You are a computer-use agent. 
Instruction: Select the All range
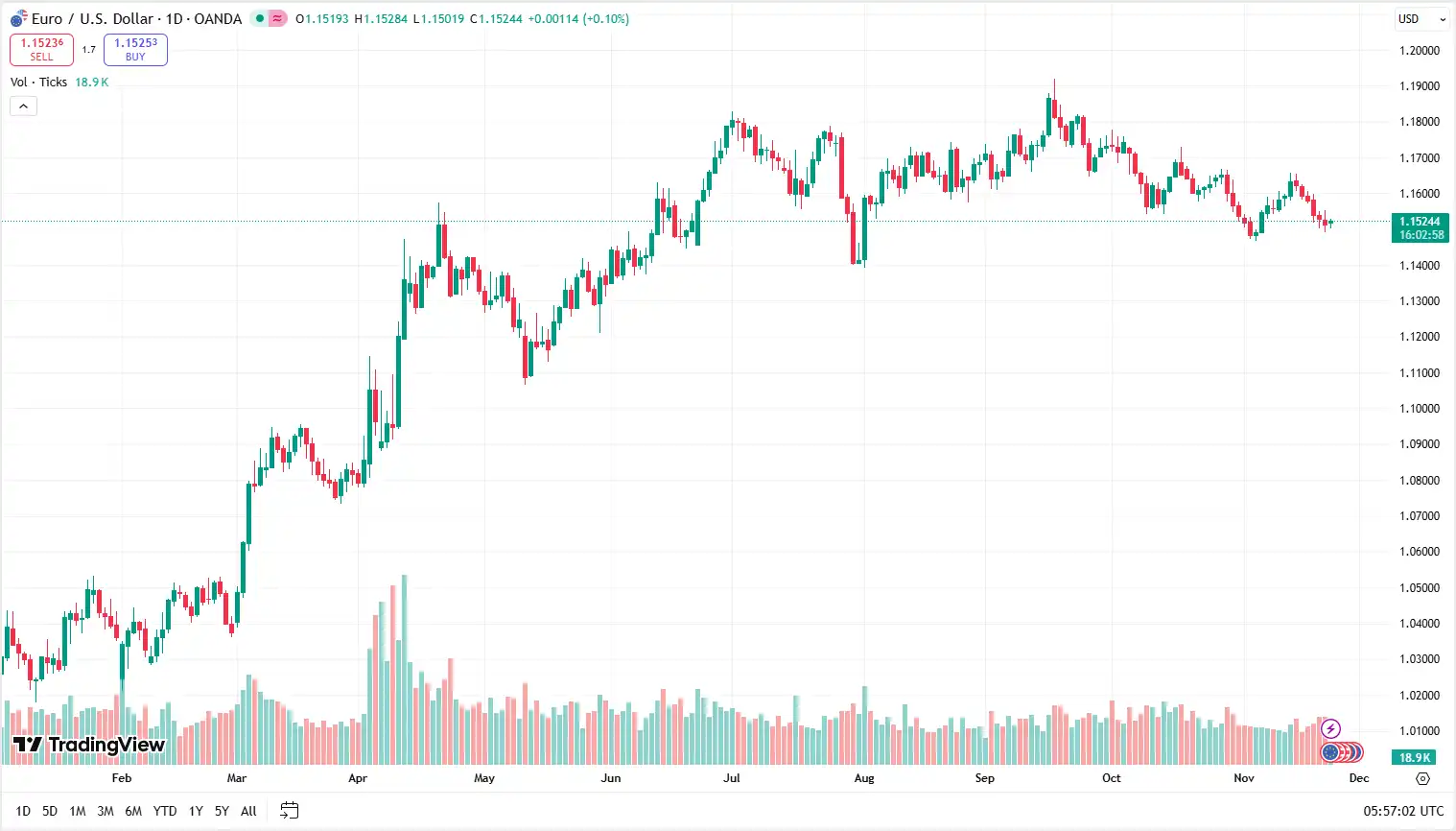(247, 811)
